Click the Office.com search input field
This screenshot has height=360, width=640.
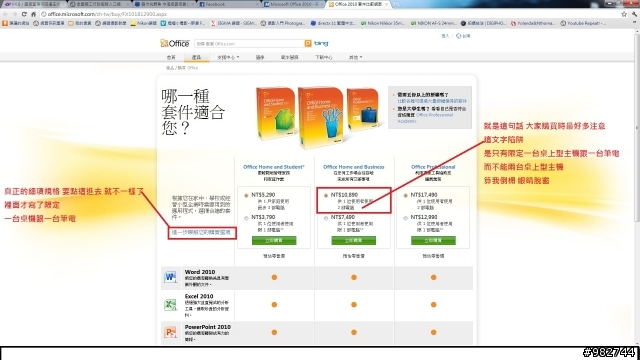(249, 43)
